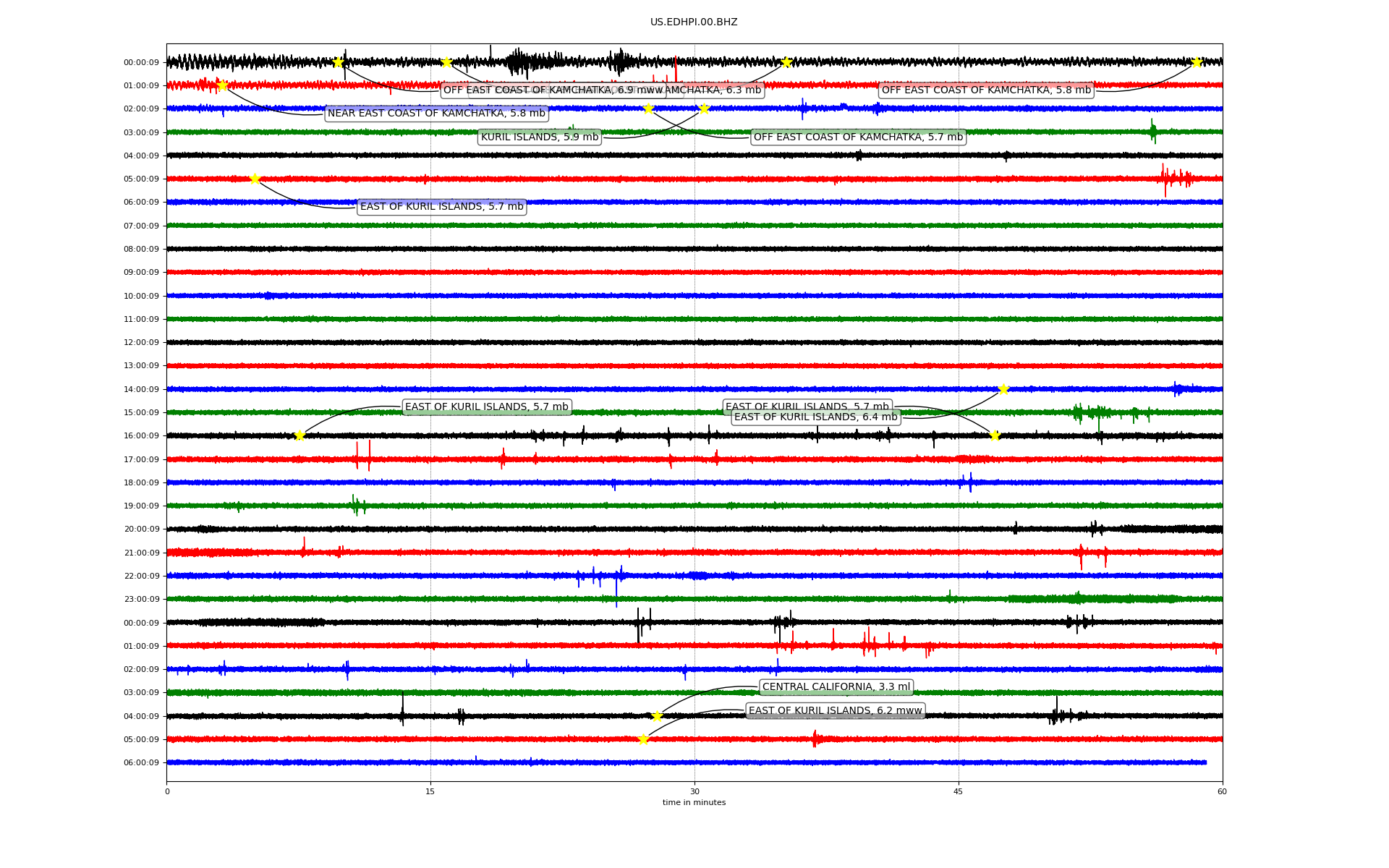Select the 13:00:09 row label
The width and height of the screenshot is (1389, 868).
[x=141, y=366]
